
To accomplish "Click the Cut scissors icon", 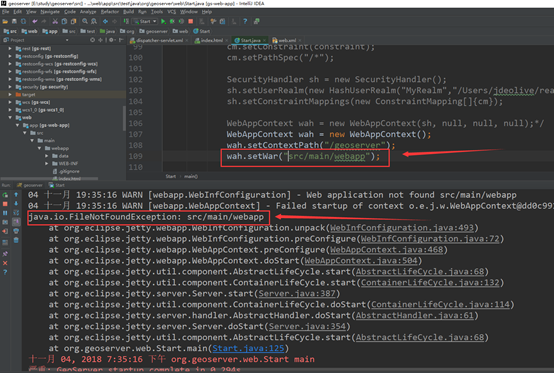I will pos(55,22).
